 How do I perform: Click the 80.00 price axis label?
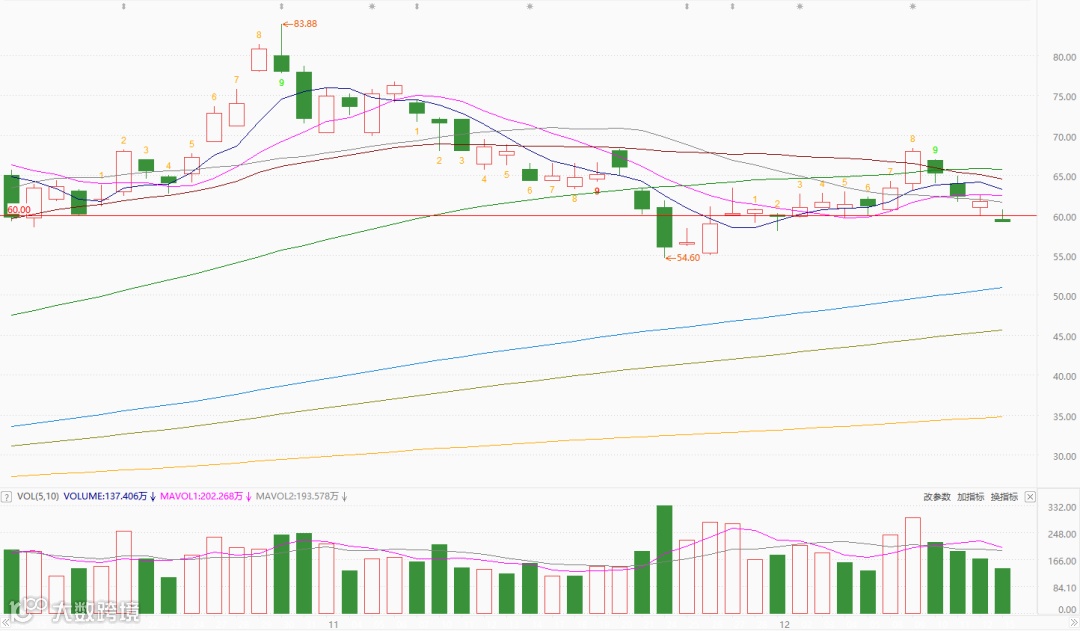(1064, 58)
